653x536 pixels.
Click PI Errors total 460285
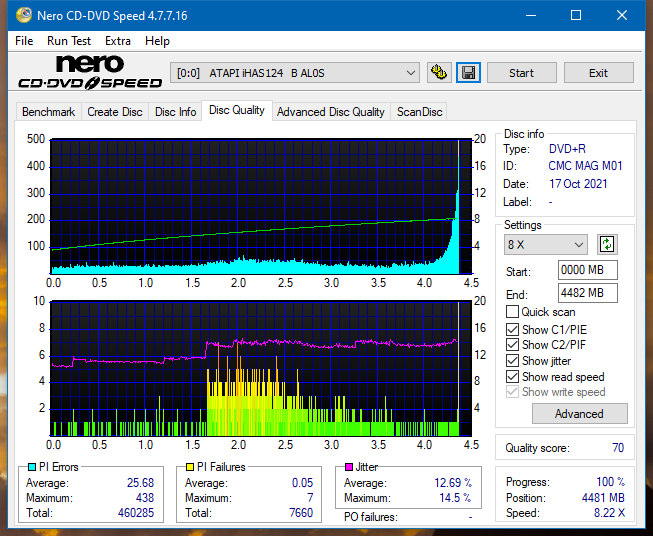(136, 513)
